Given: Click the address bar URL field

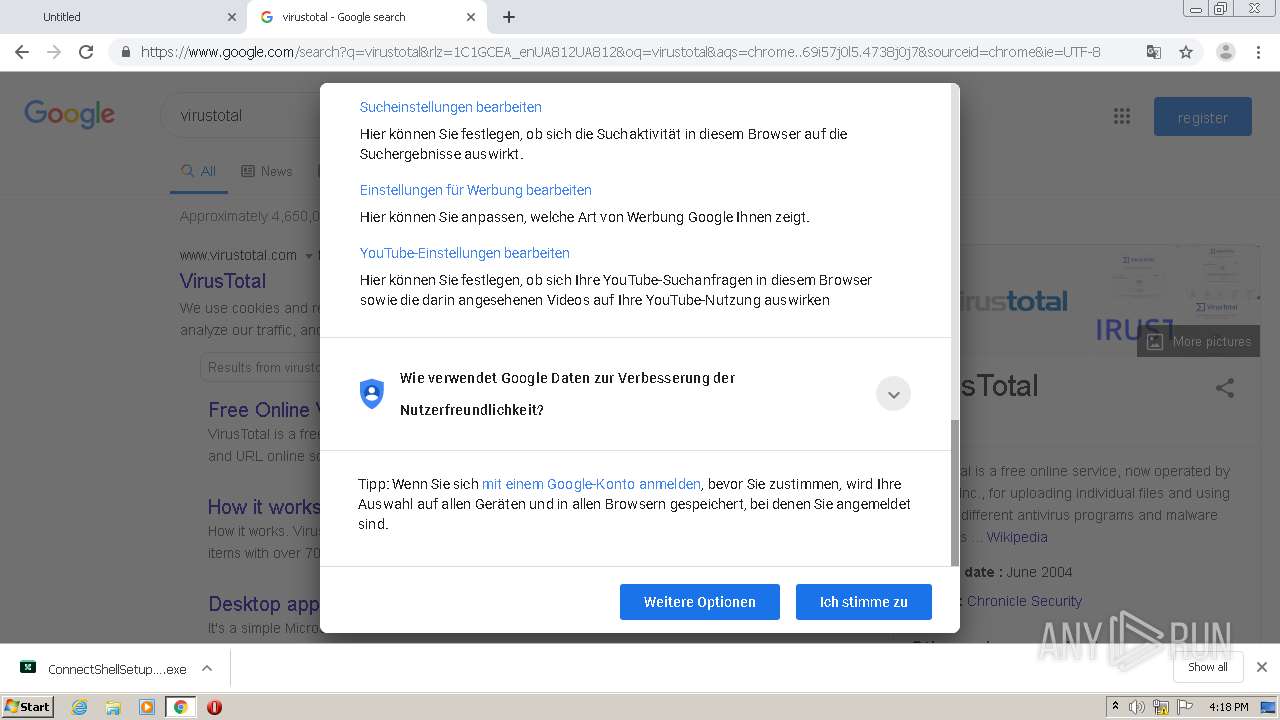Looking at the screenshot, I should [x=620, y=52].
